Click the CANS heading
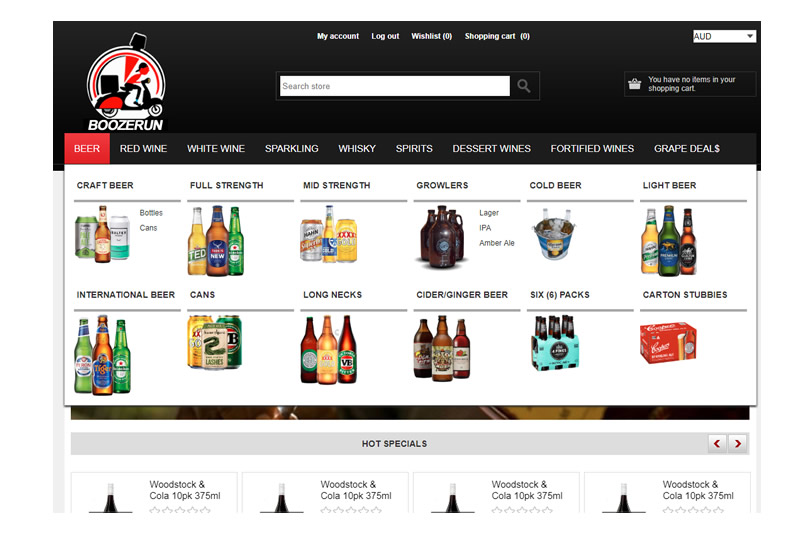 pyautogui.click(x=203, y=295)
